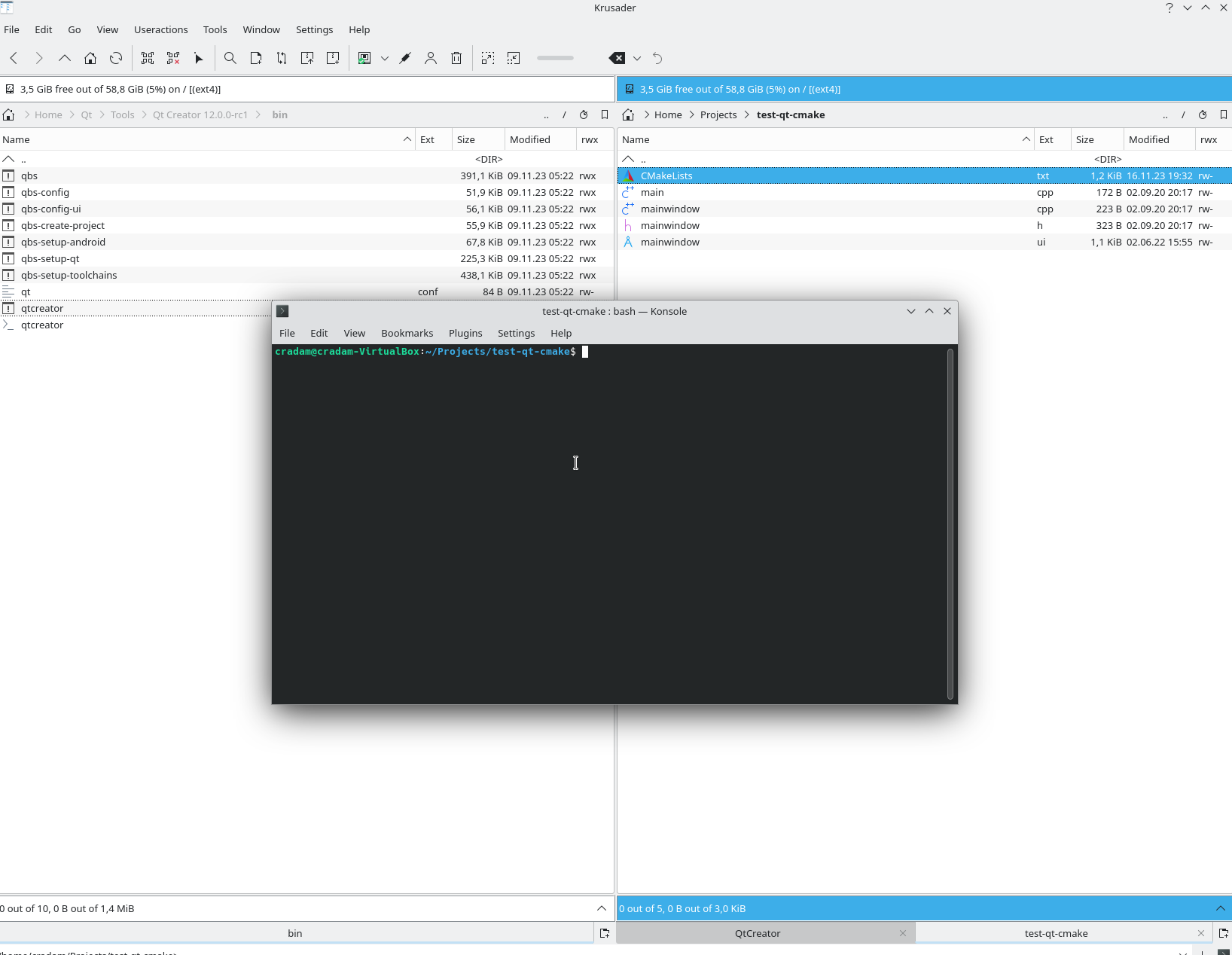Click the Unselect Group icon with red x
This screenshot has height=955, width=1232.
pos(173,58)
